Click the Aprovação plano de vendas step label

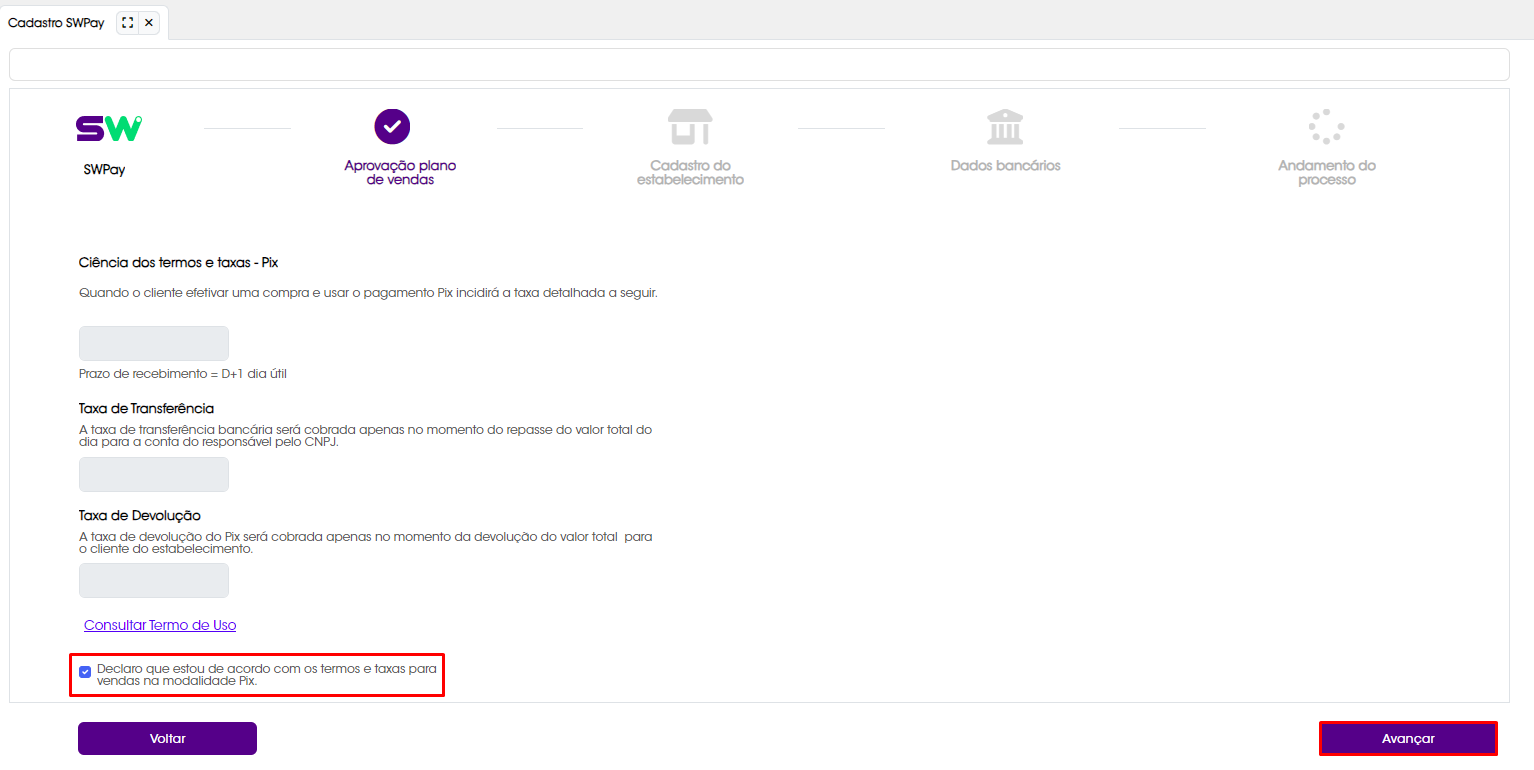[400, 173]
